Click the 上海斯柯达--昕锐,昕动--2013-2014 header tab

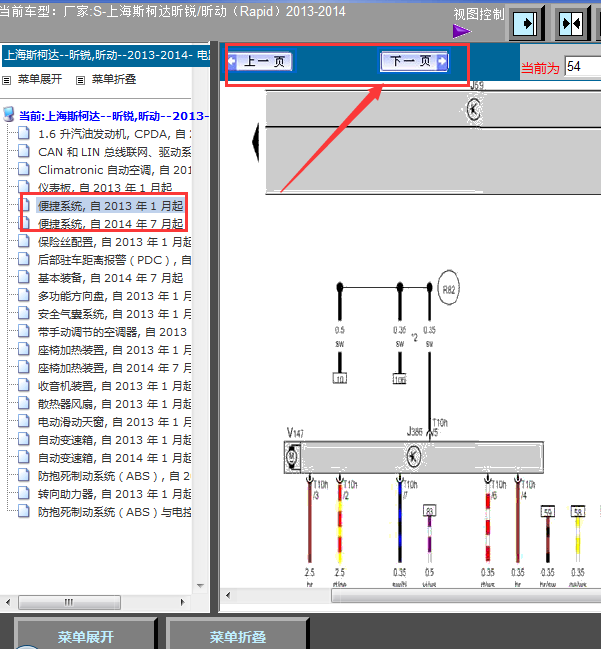click(106, 55)
